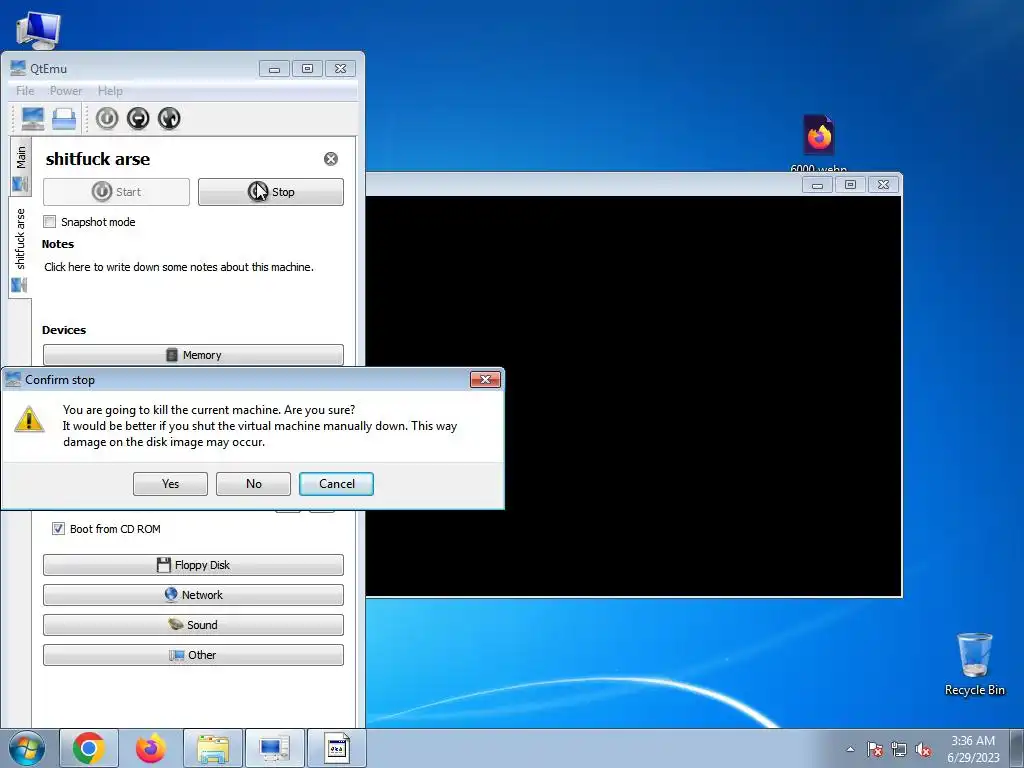Click the new virtual machine toolbar icon

pos(32,119)
